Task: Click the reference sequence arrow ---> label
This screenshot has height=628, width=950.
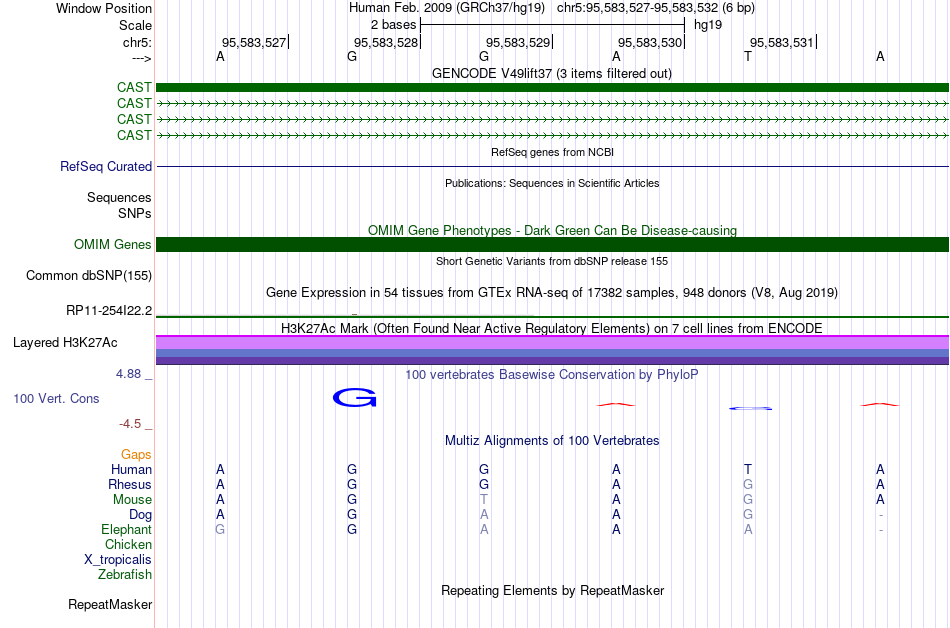Action: [x=142, y=58]
